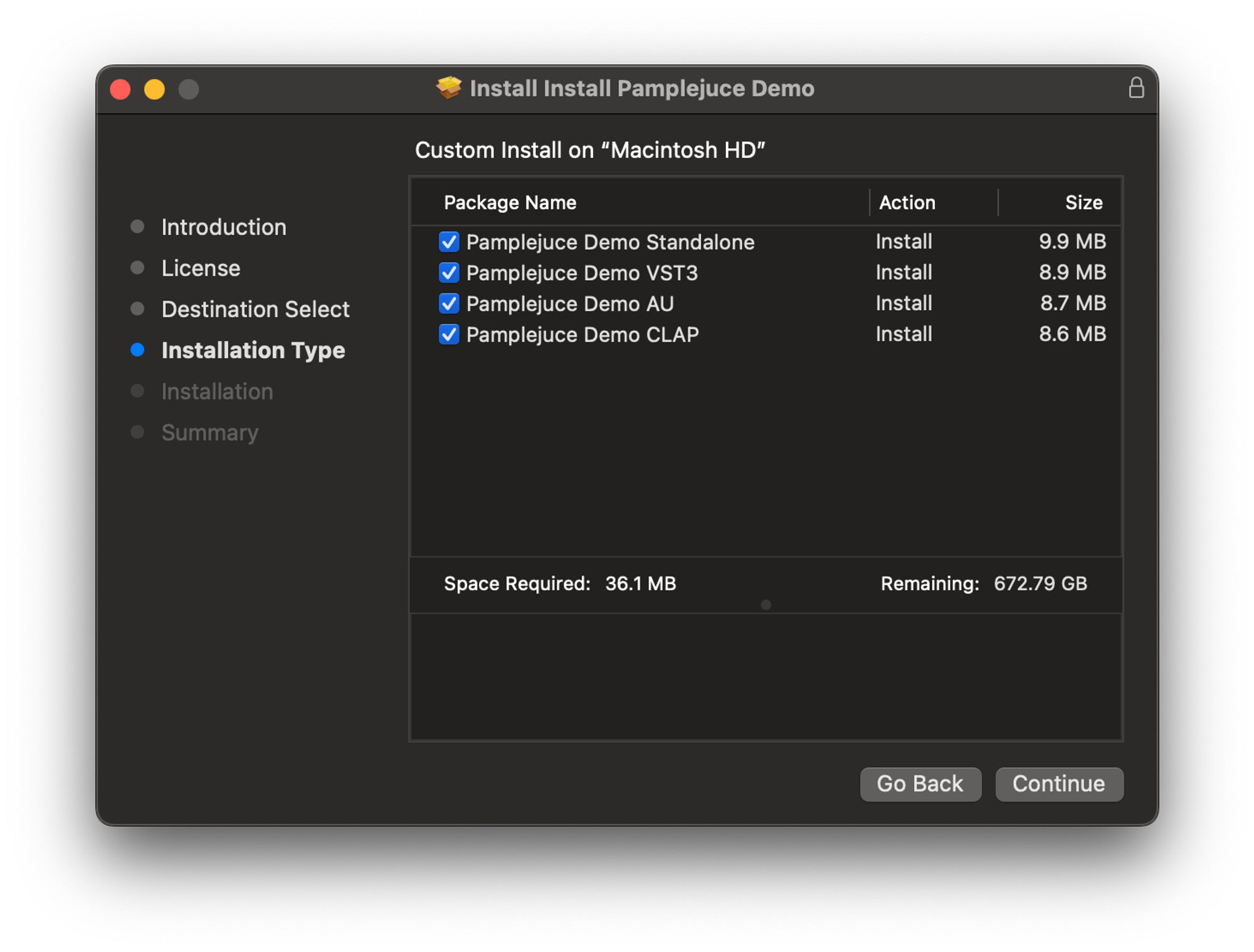This screenshot has height=952, width=1254.
Task: Click the red close window button
Action: [x=120, y=90]
